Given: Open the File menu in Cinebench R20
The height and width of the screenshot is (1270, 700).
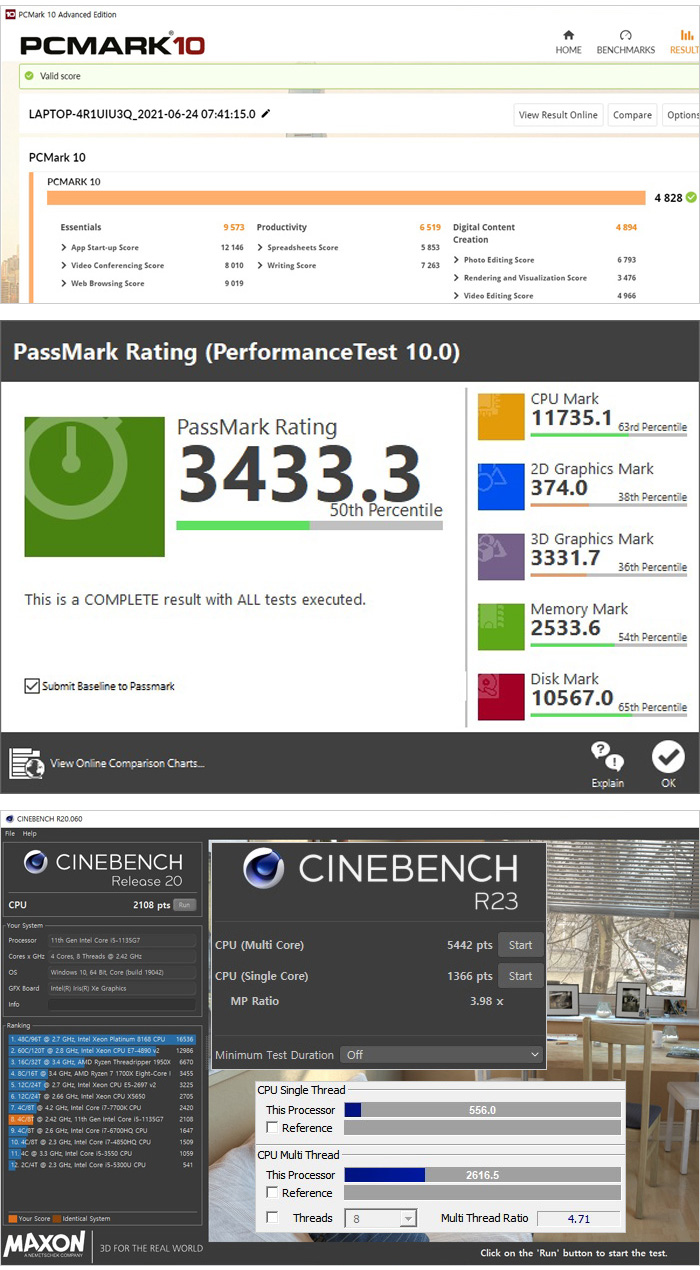Looking at the screenshot, I should (10, 833).
